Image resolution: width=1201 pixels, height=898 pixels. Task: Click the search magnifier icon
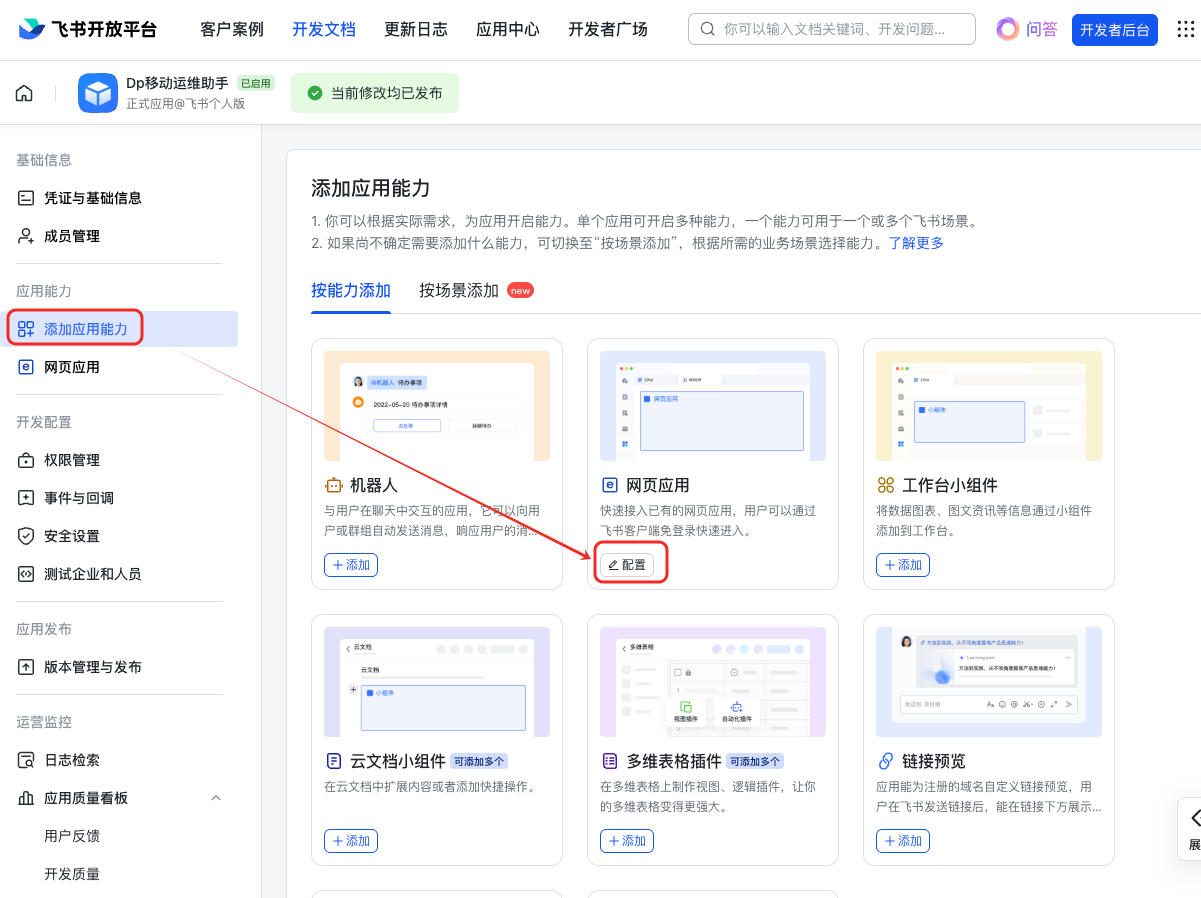pyautogui.click(x=708, y=29)
